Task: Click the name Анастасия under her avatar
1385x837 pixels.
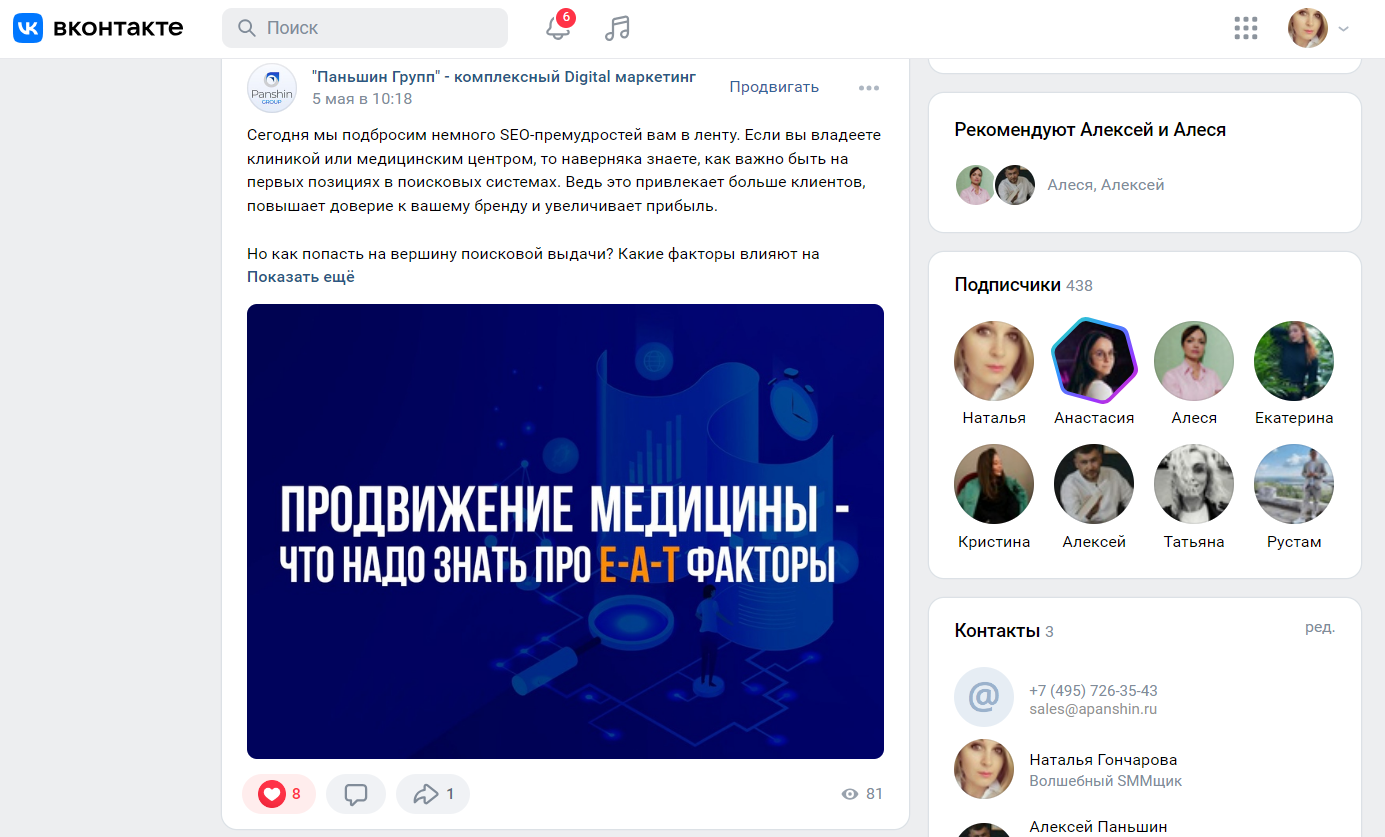Action: coord(1094,418)
